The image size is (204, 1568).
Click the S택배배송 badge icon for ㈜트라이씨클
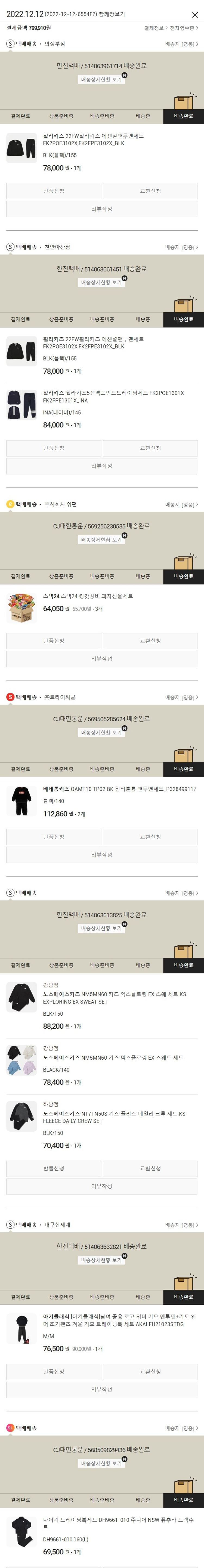click(10, 697)
